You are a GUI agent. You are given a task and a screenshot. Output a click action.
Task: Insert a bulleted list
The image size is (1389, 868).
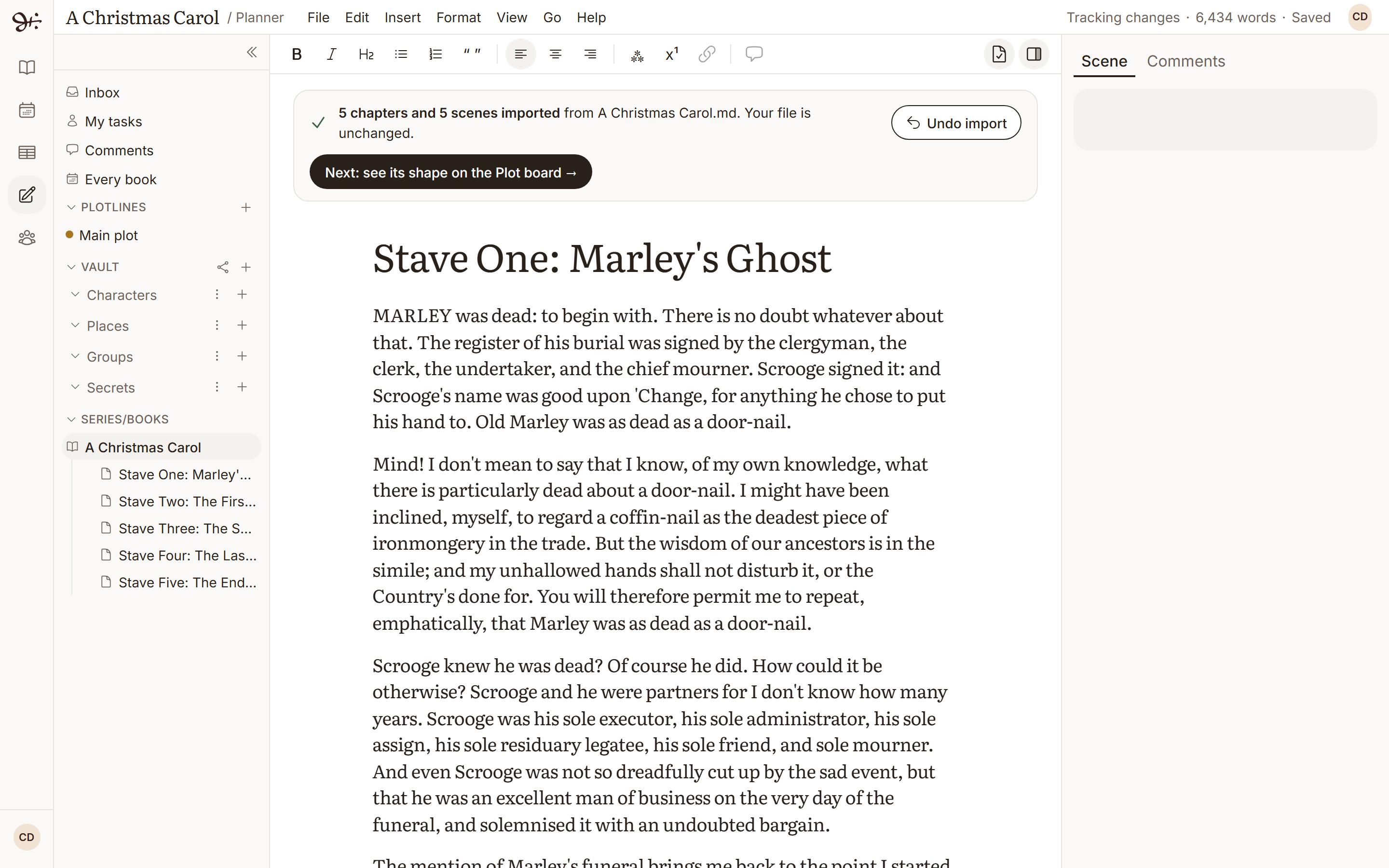pyautogui.click(x=401, y=54)
